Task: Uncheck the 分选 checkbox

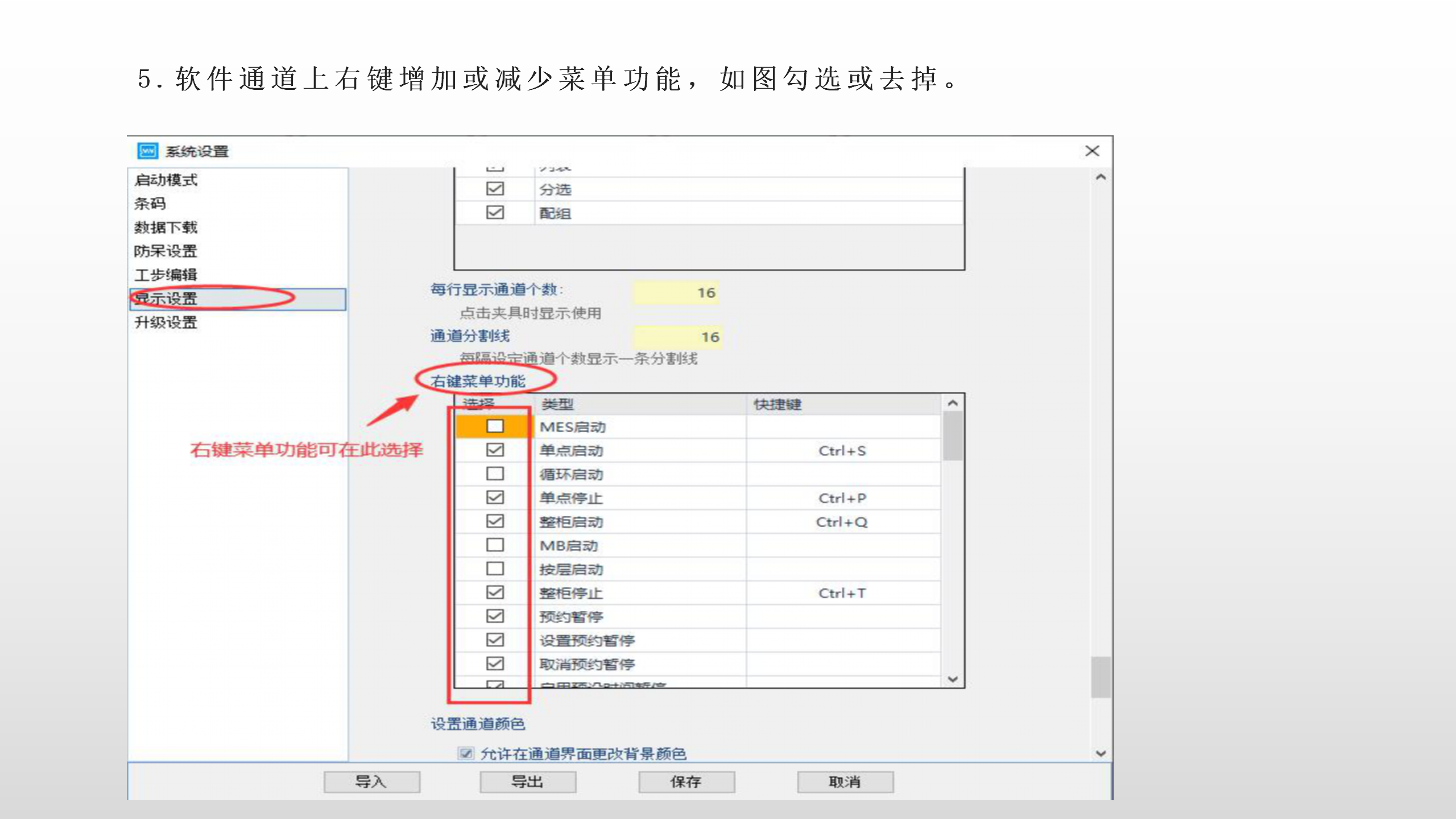Action: (495, 189)
